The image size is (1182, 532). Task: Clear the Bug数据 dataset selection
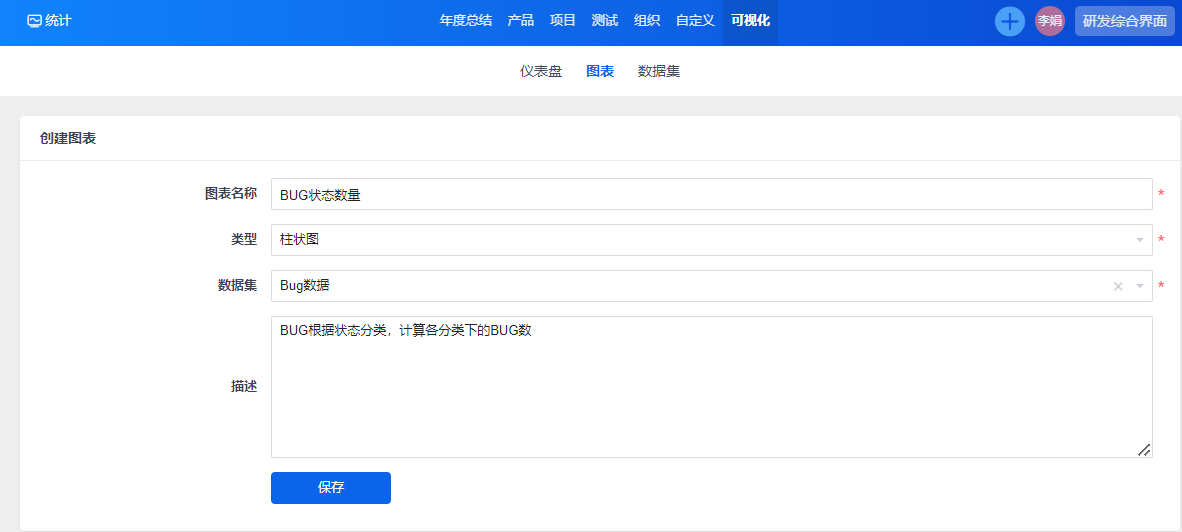pyautogui.click(x=1118, y=287)
